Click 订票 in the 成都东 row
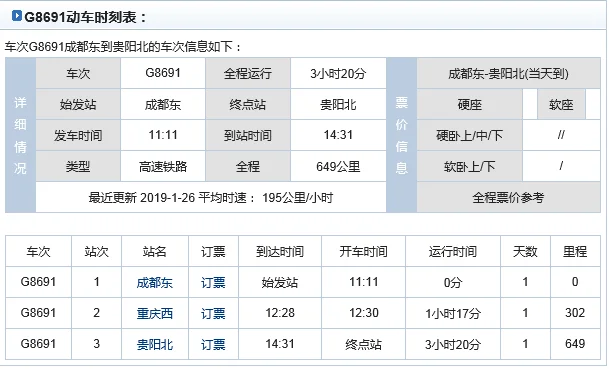The height and width of the screenshot is (369, 609). pyautogui.click(x=213, y=282)
